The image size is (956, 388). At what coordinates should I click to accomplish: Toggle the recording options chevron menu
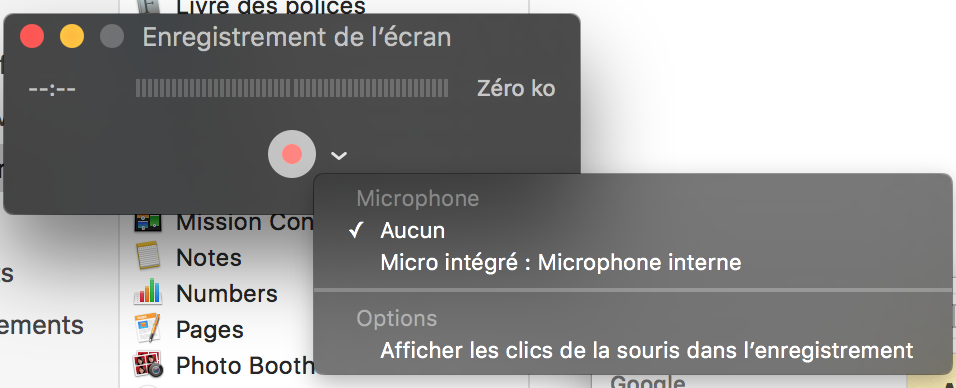click(338, 156)
